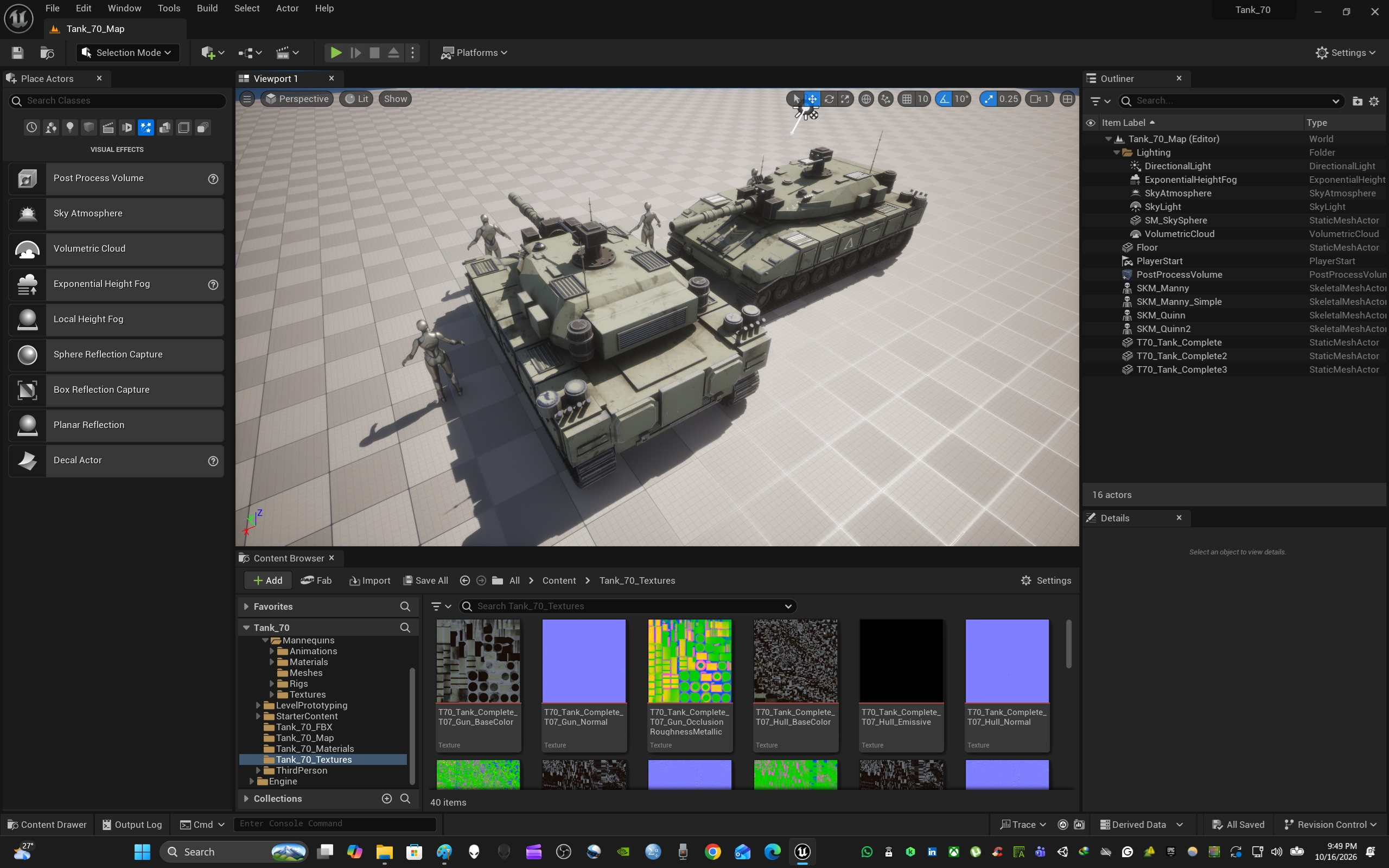The width and height of the screenshot is (1389, 868).
Task: Open the quick add actor dropdown
Action: [x=212, y=53]
